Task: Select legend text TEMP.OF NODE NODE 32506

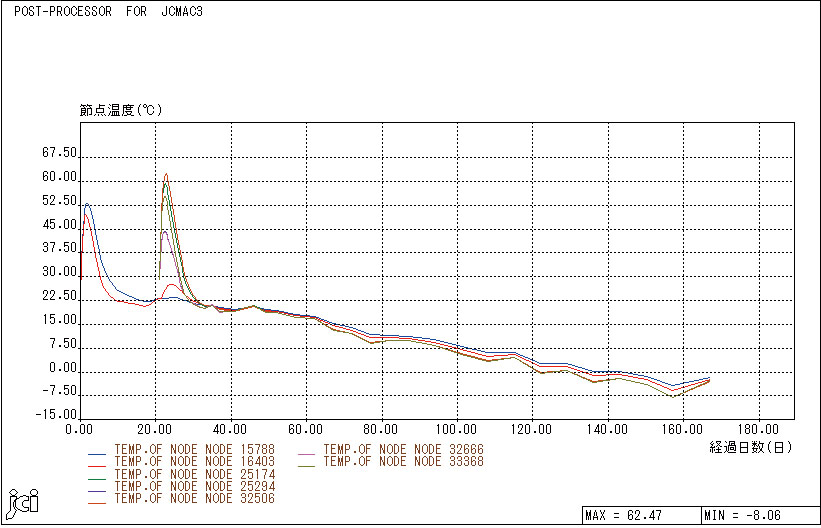Action: [194, 498]
